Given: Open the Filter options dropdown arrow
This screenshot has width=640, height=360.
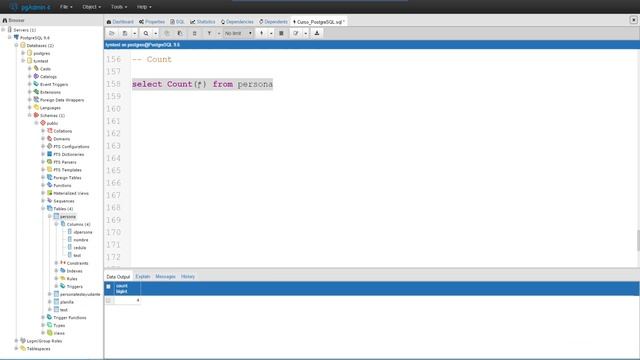Looking at the screenshot, I should tap(219, 33).
